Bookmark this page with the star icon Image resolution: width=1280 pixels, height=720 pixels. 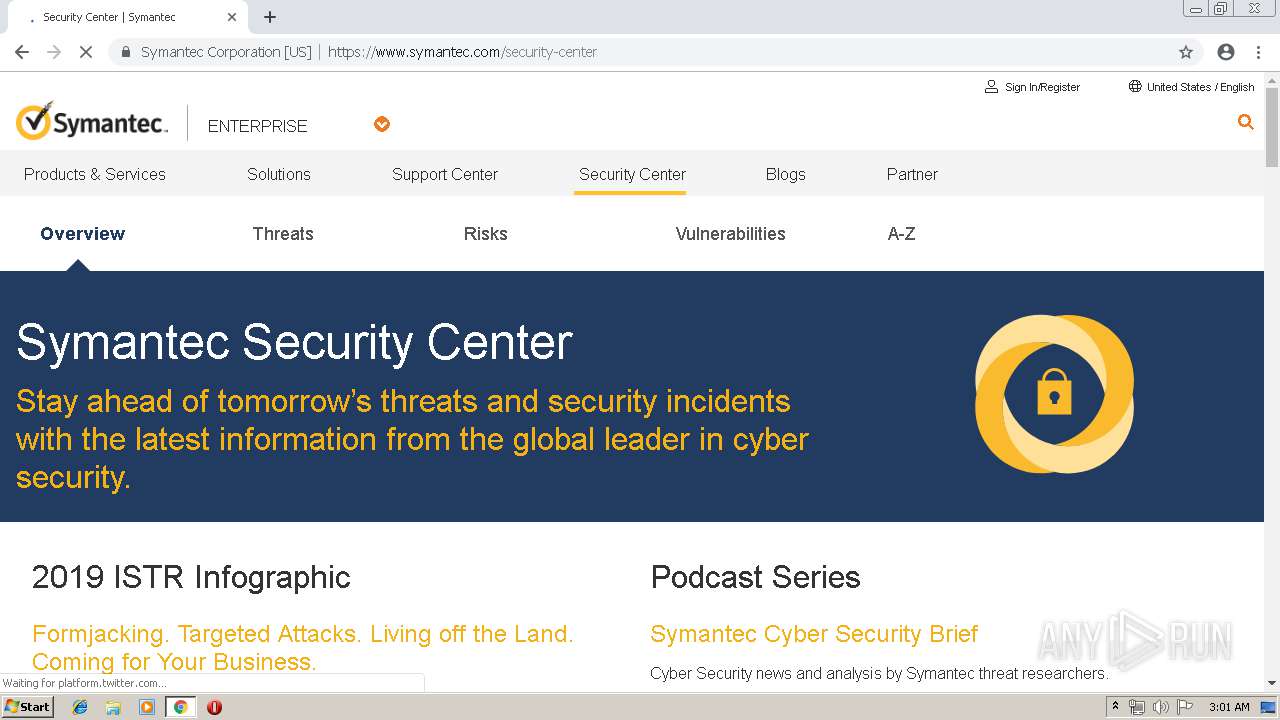pos(1186,52)
